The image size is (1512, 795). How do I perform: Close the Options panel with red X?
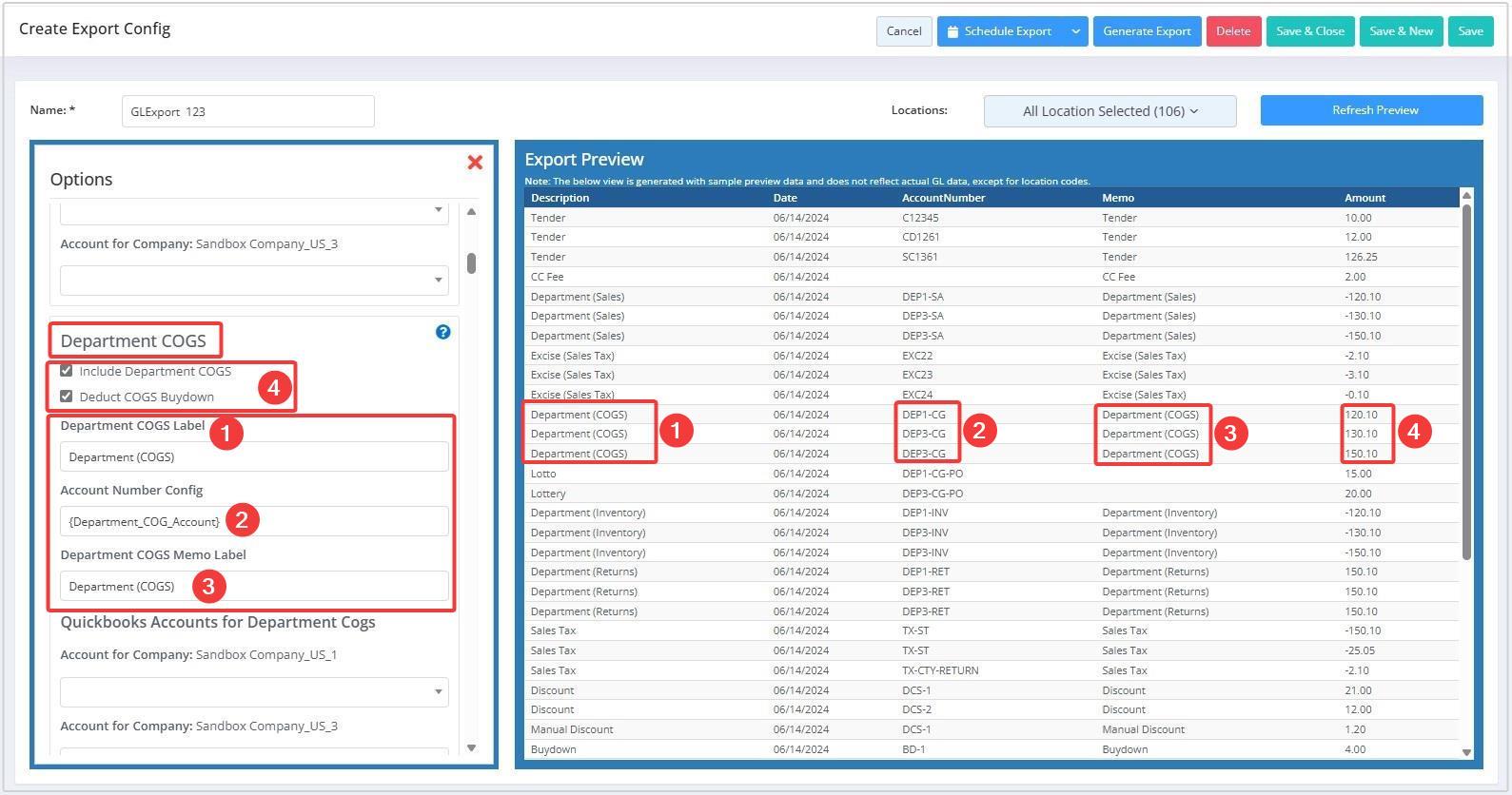[x=475, y=163]
